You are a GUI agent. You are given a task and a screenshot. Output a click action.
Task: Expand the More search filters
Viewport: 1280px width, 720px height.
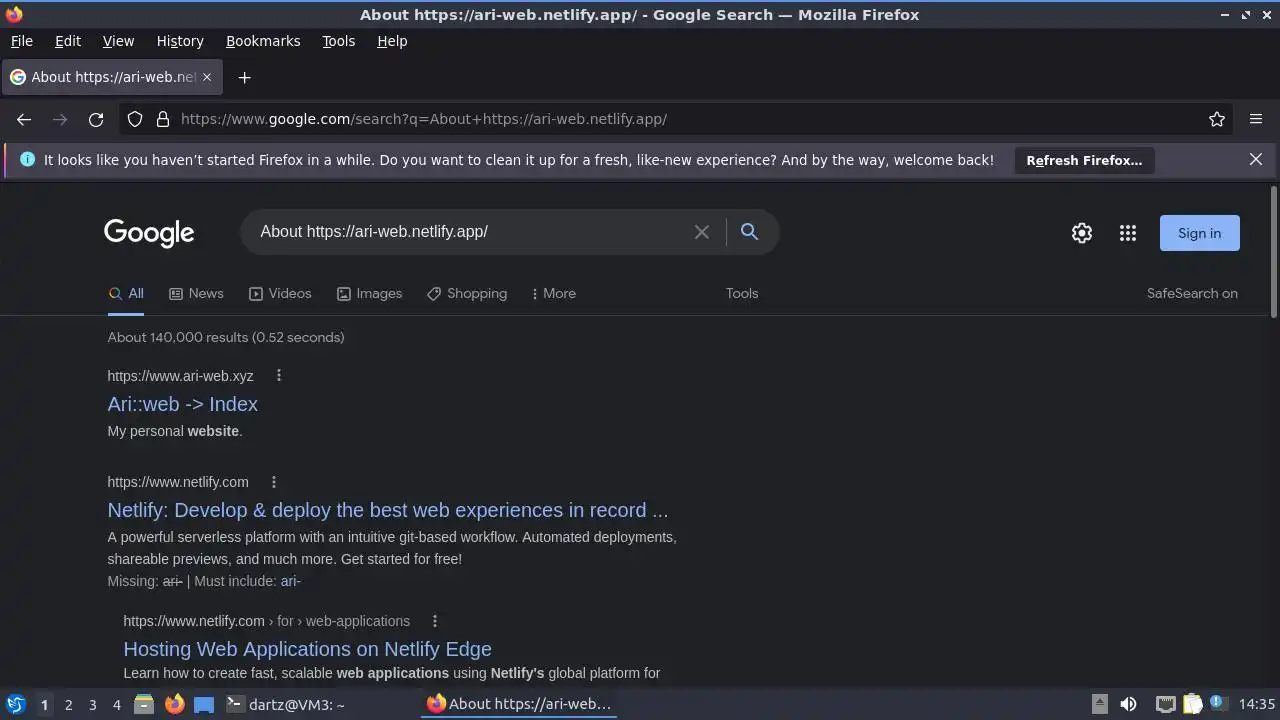point(553,293)
